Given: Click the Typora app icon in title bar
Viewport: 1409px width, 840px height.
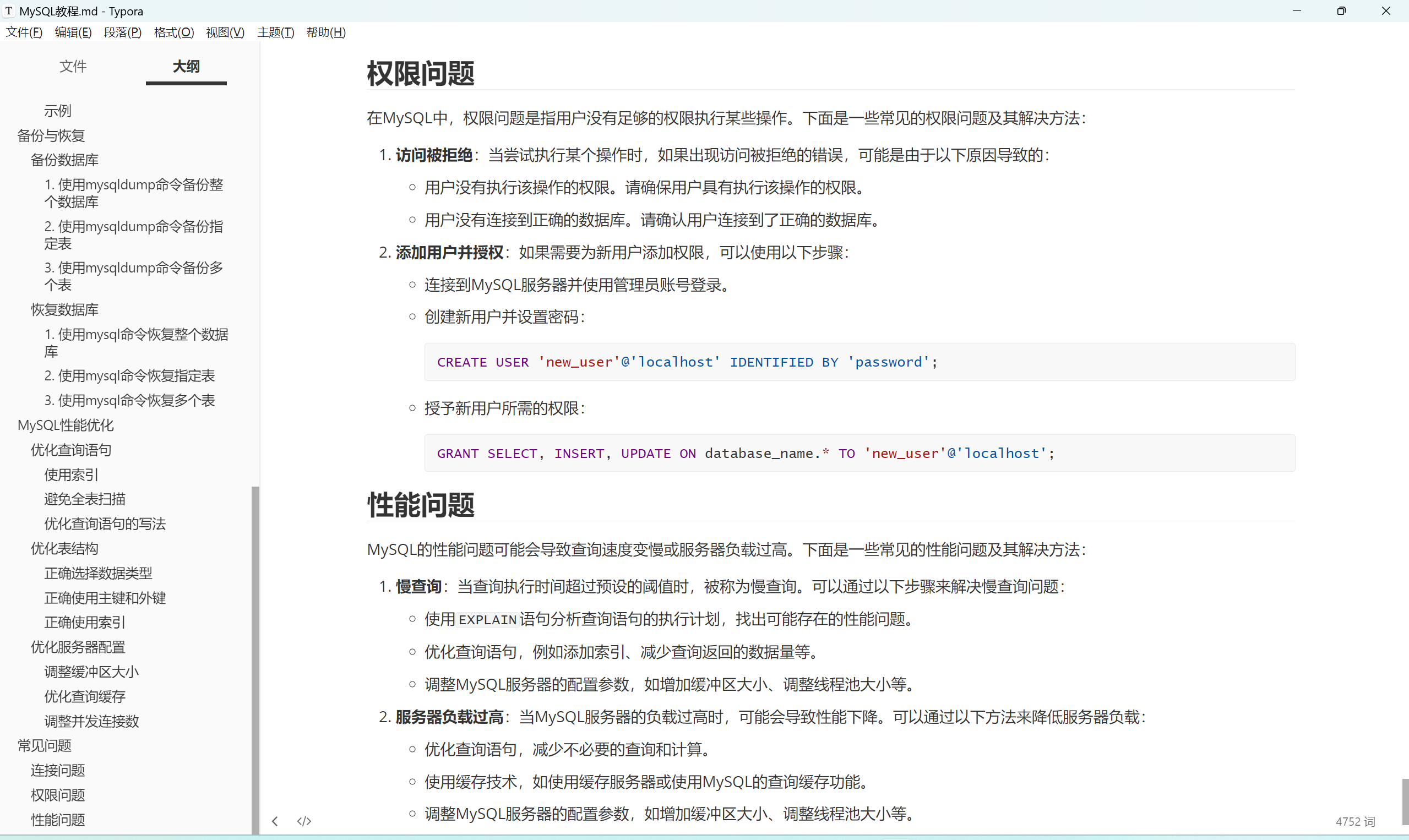Looking at the screenshot, I should [x=9, y=11].
